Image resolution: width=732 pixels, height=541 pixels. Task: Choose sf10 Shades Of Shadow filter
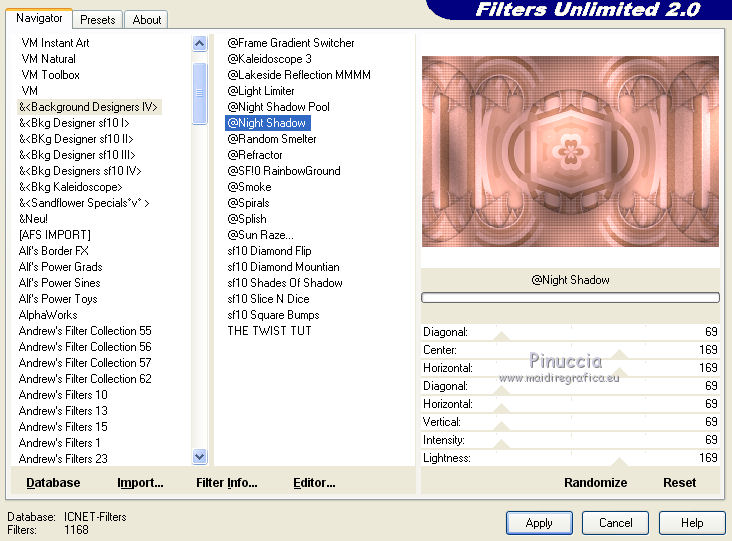[285, 282]
